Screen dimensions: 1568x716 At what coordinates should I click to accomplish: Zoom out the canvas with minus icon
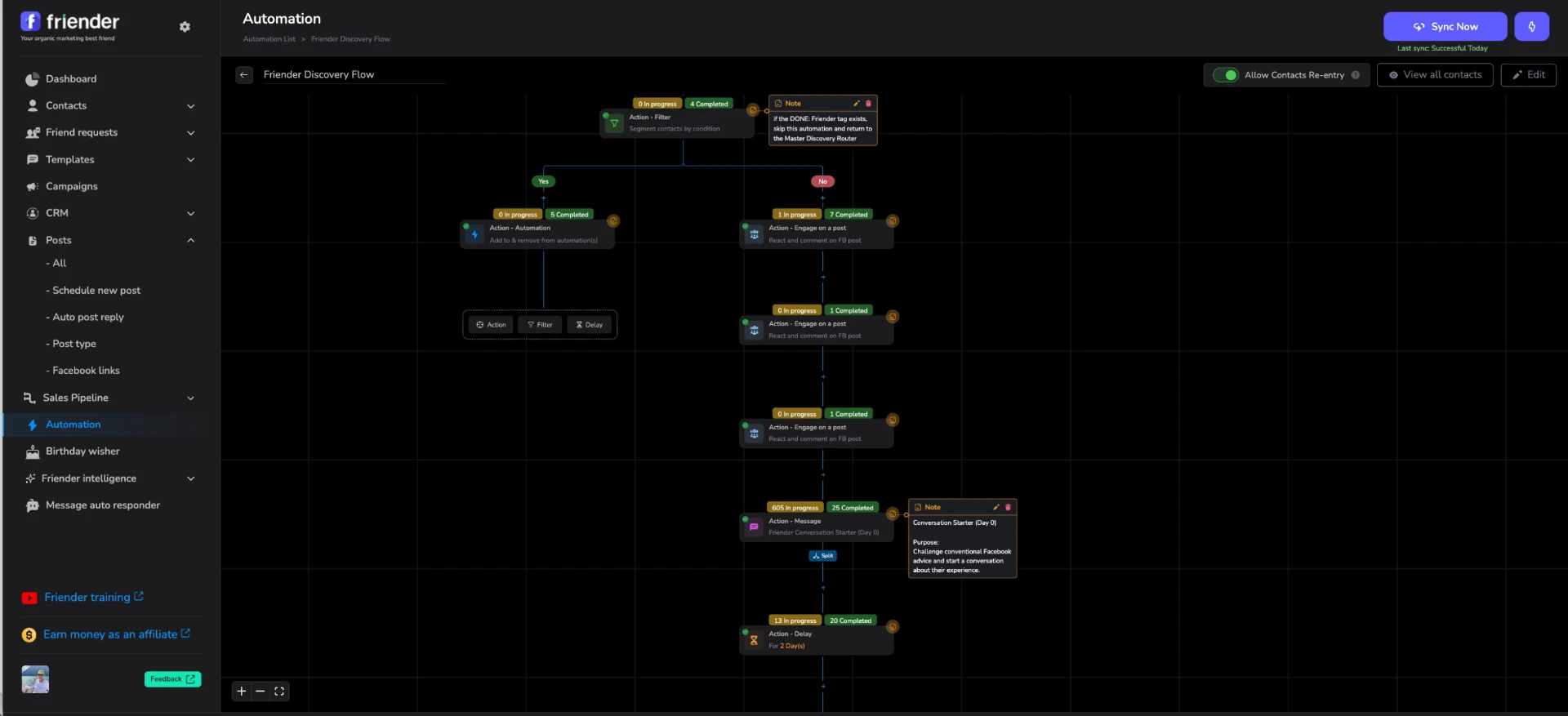(261, 692)
